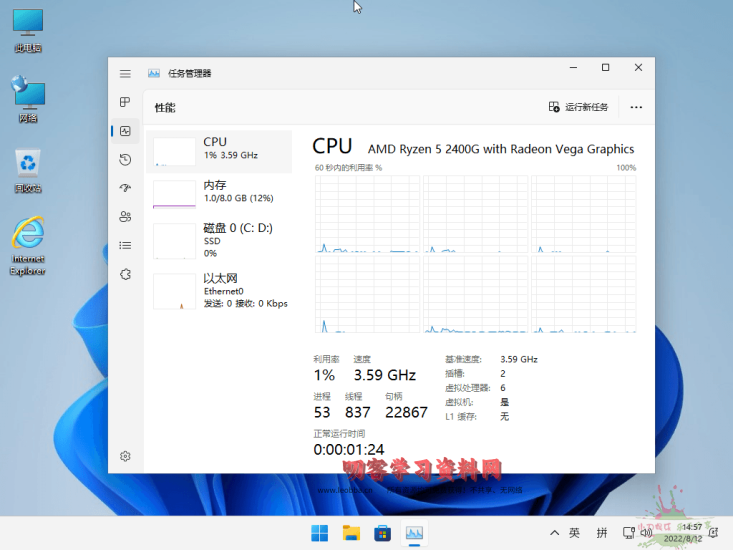Viewport: 733px width, 550px height.
Task: Select the CPU resource in performance list
Action: point(219,151)
